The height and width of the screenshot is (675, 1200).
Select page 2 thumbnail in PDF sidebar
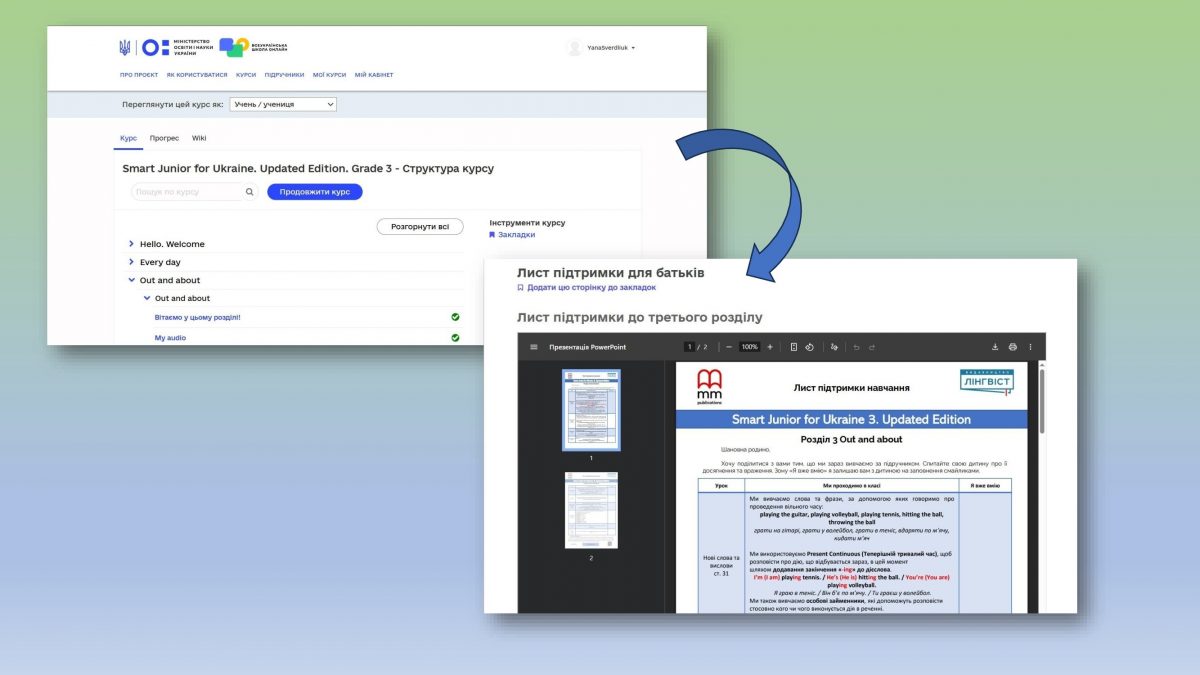591,510
